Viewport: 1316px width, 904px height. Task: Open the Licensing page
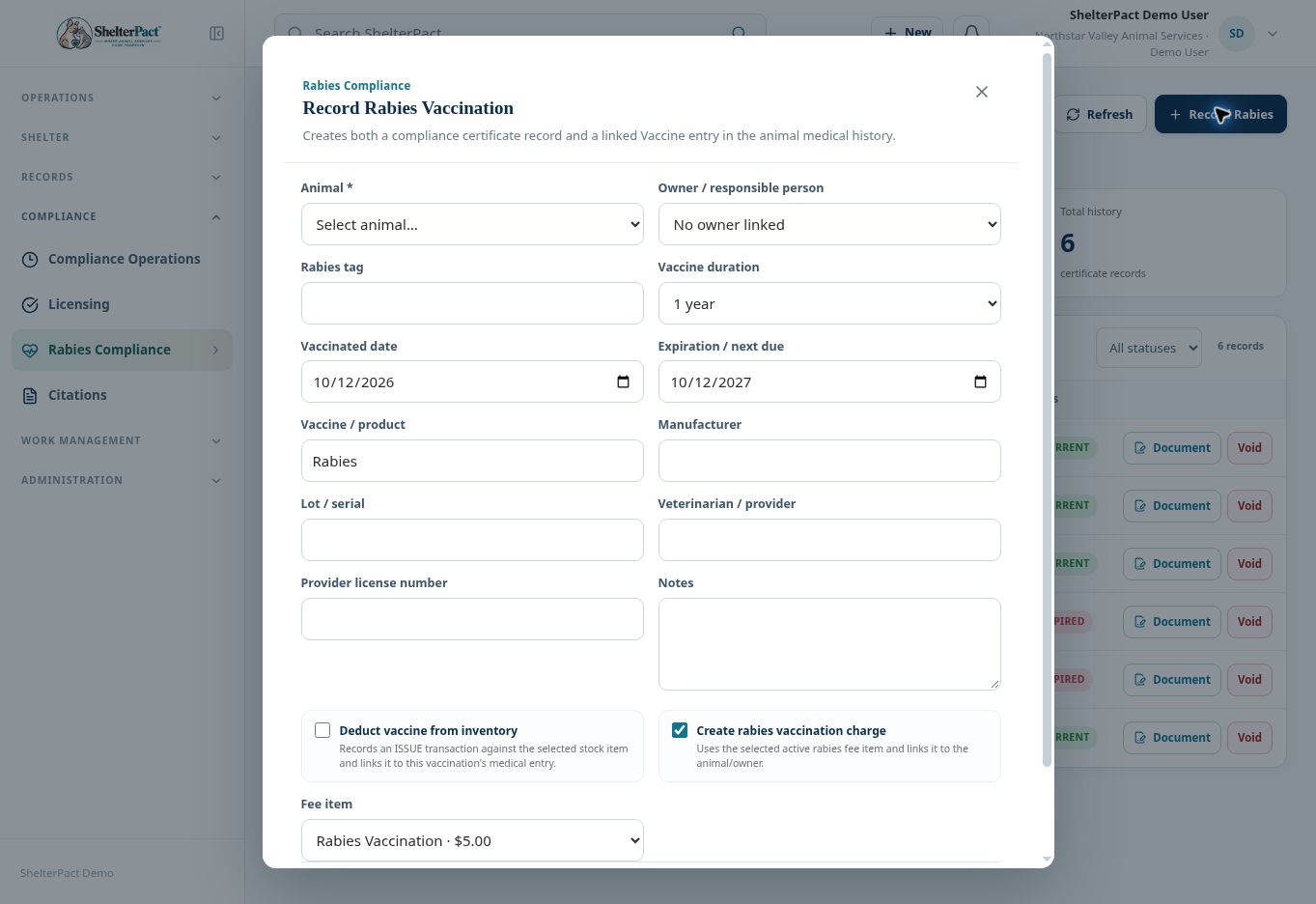(122, 304)
